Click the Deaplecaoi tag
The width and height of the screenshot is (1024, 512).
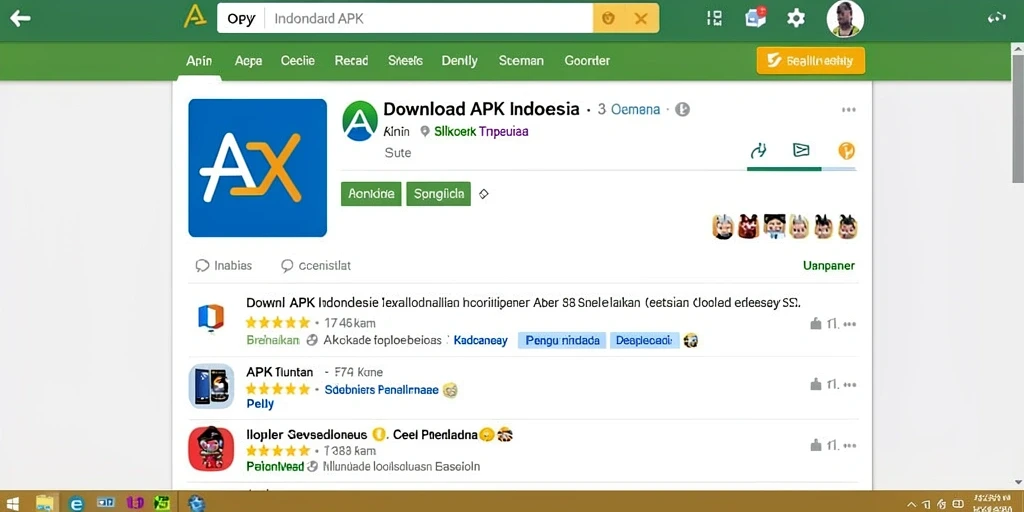coord(643,340)
